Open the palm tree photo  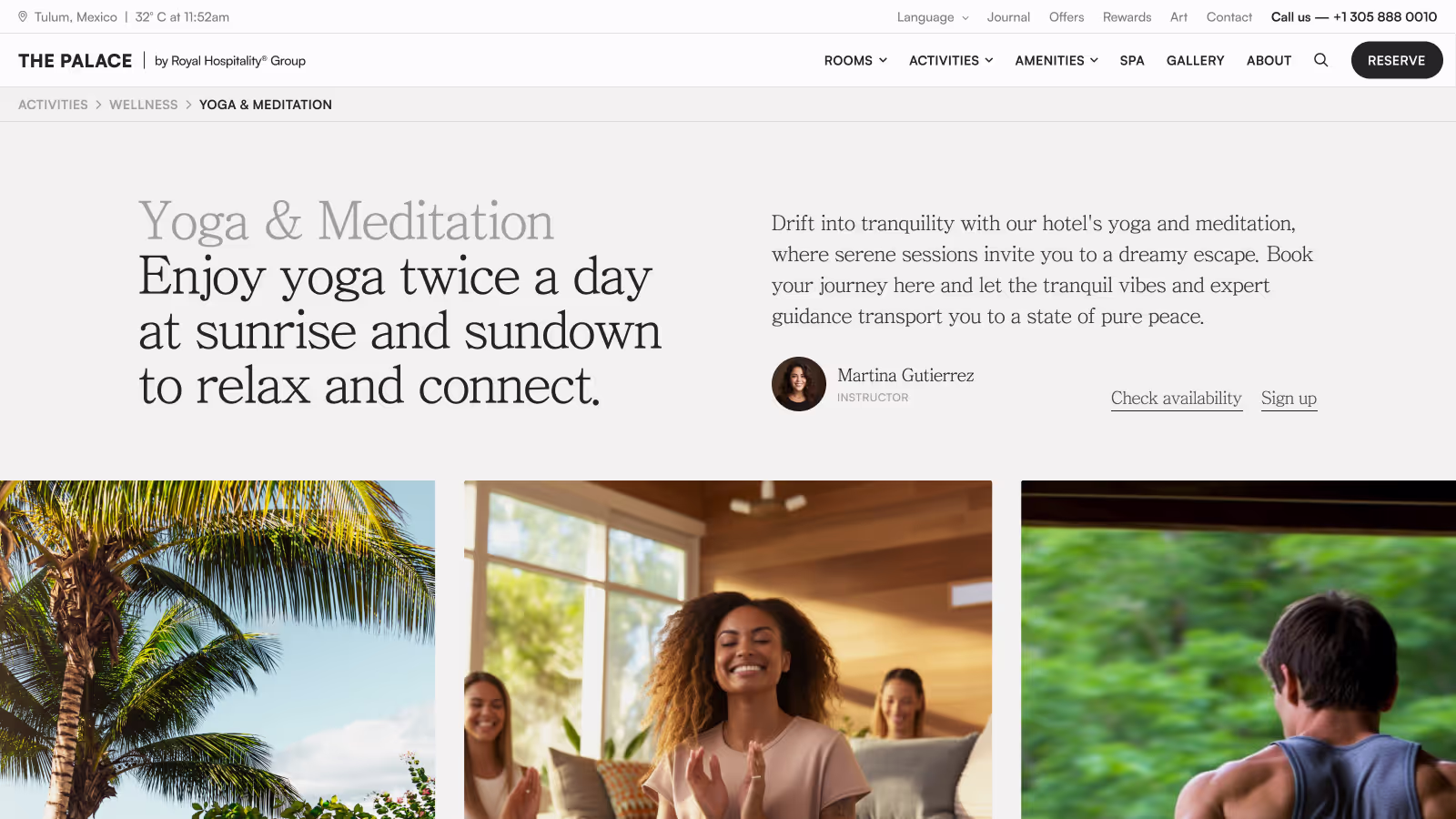(x=217, y=650)
